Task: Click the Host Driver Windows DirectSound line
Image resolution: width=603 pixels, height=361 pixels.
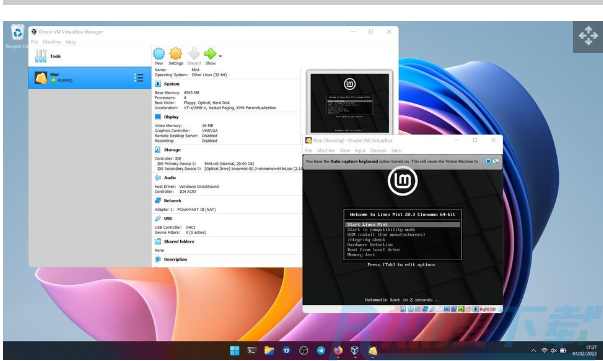Action: click(187, 186)
